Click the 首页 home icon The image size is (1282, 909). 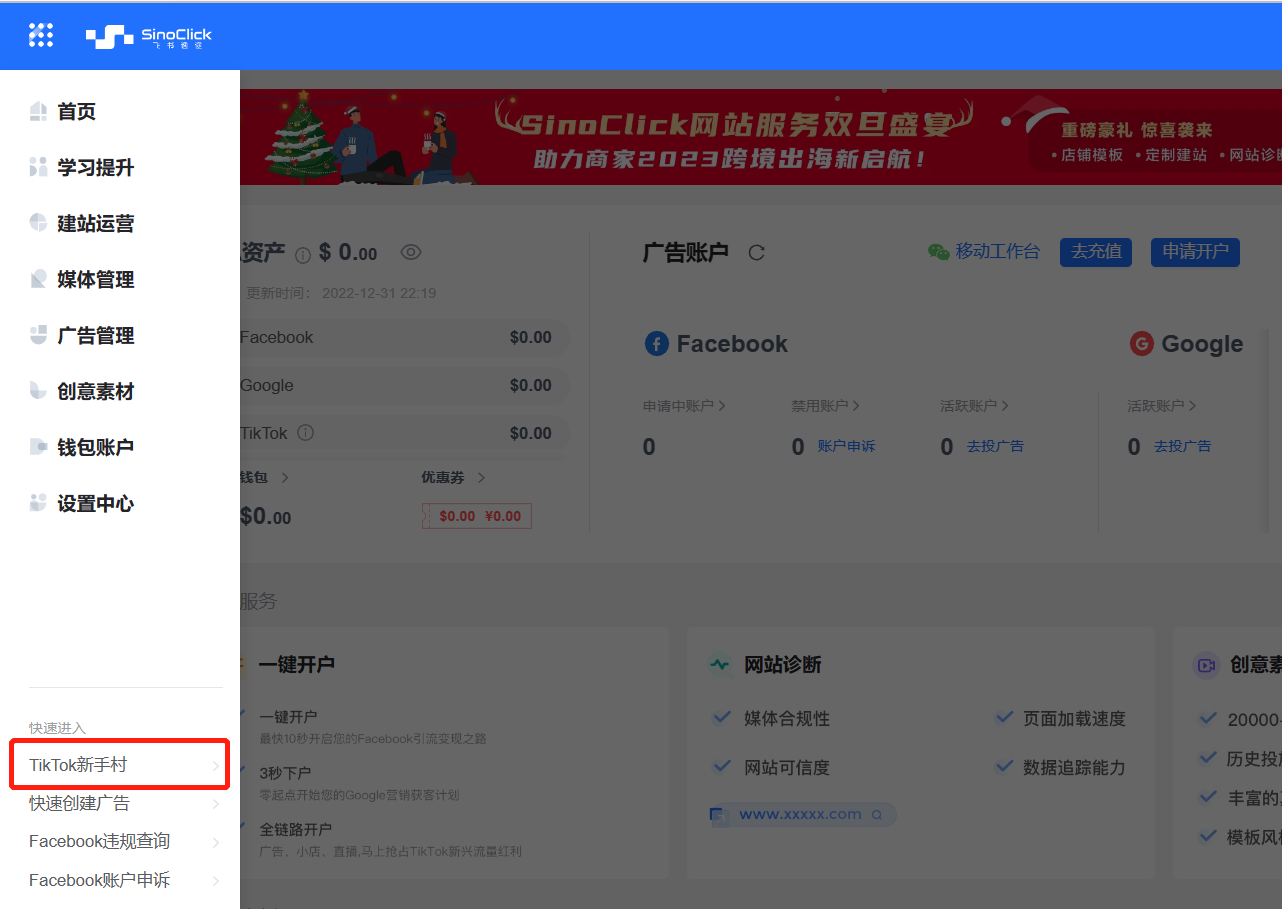[38, 111]
